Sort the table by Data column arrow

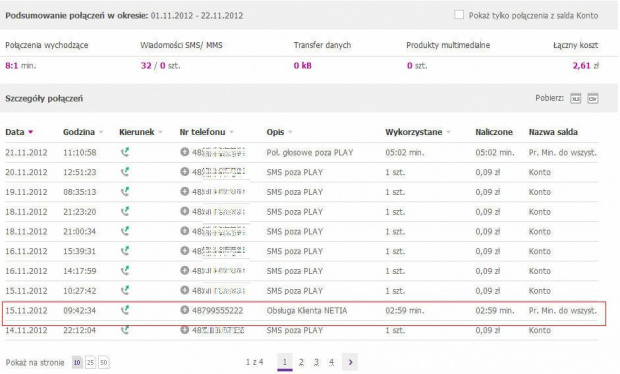point(30,132)
